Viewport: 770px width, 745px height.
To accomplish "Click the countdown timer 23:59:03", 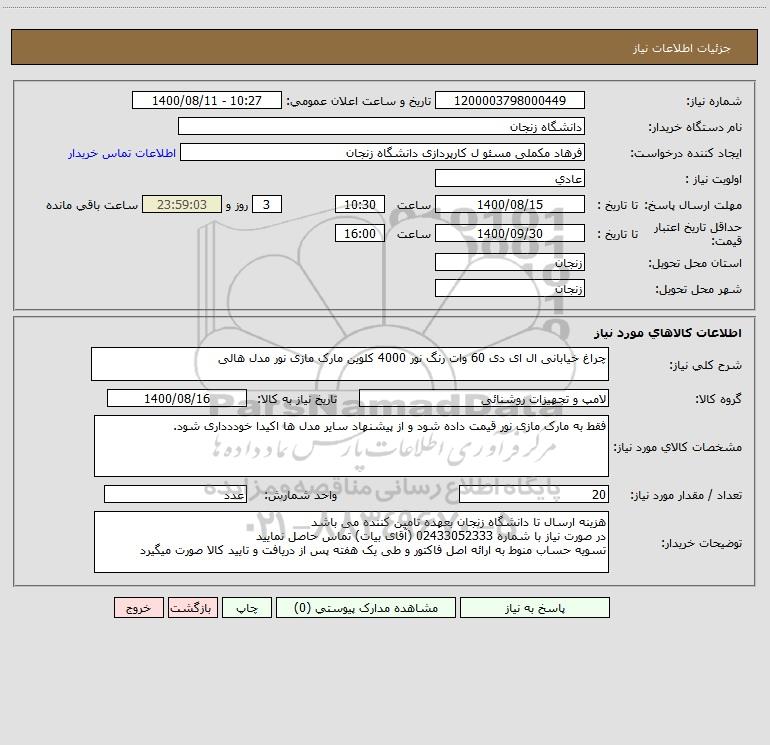I will pyautogui.click(x=182, y=204).
